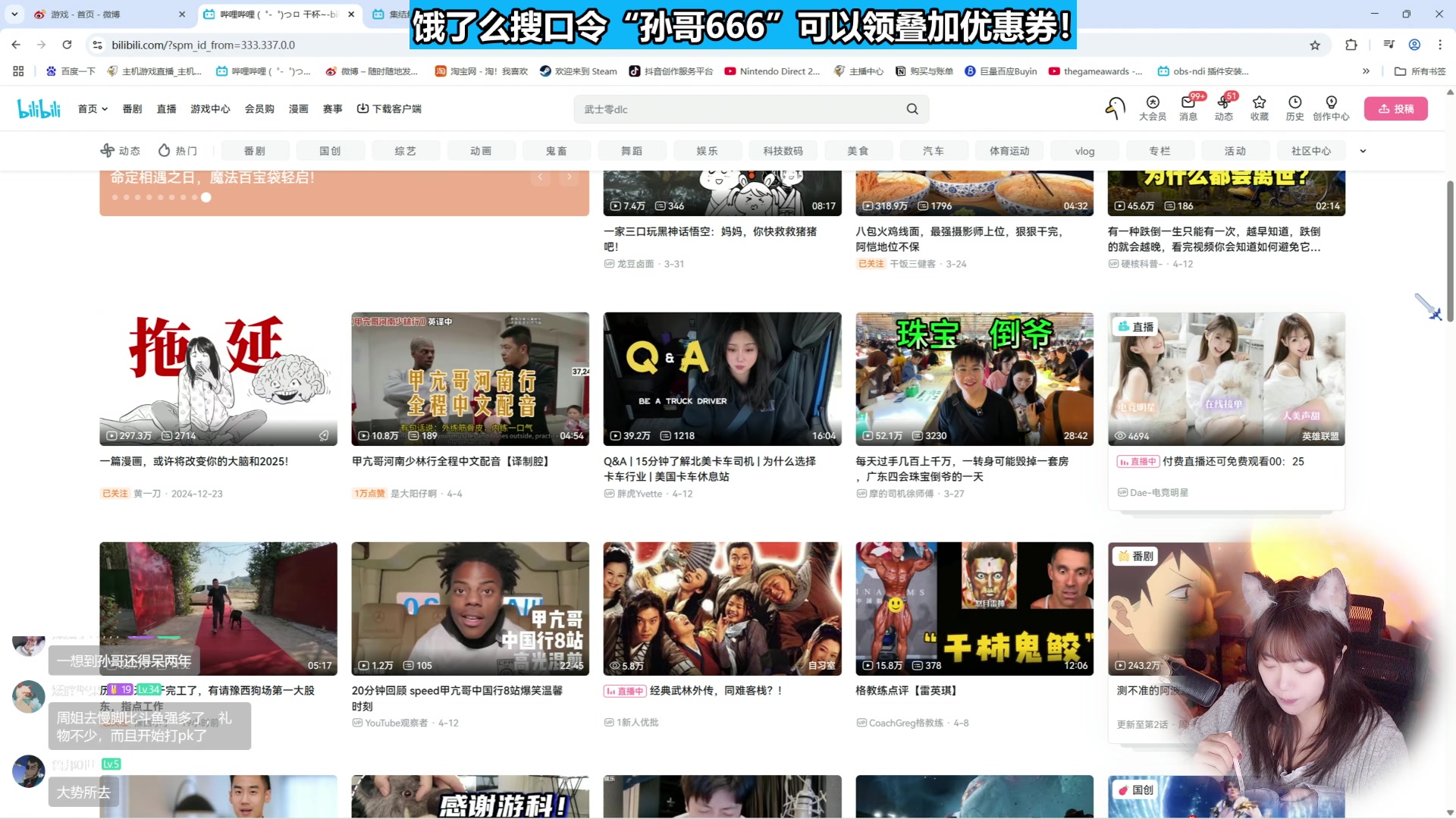Click the user avatar in header
Image resolution: width=1456 pixels, height=819 pixels.
tap(1115, 108)
